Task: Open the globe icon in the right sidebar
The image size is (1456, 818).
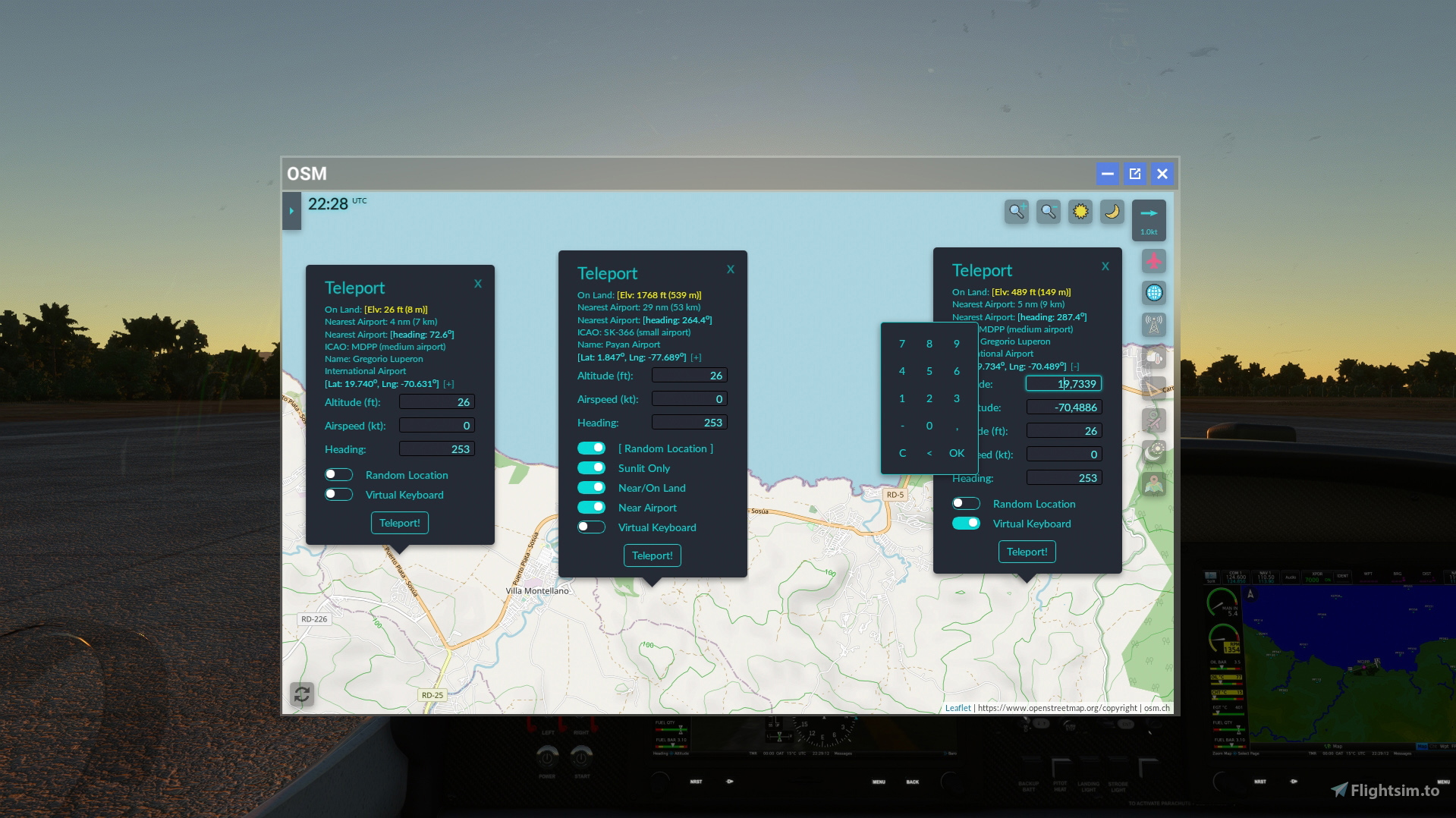Action: tap(1153, 293)
